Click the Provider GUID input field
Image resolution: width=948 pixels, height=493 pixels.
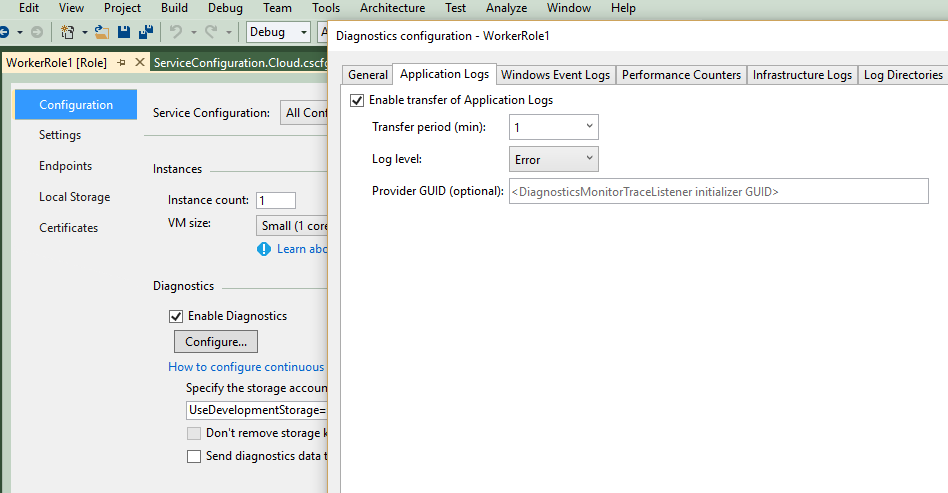pos(718,191)
